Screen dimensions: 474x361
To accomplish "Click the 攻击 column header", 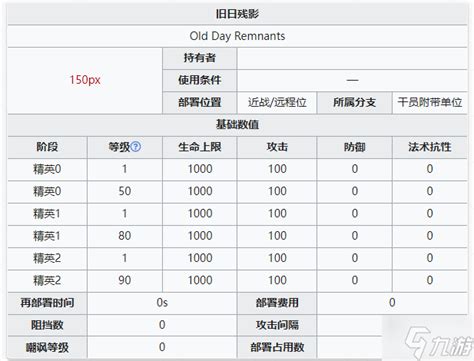I will click(x=277, y=147).
